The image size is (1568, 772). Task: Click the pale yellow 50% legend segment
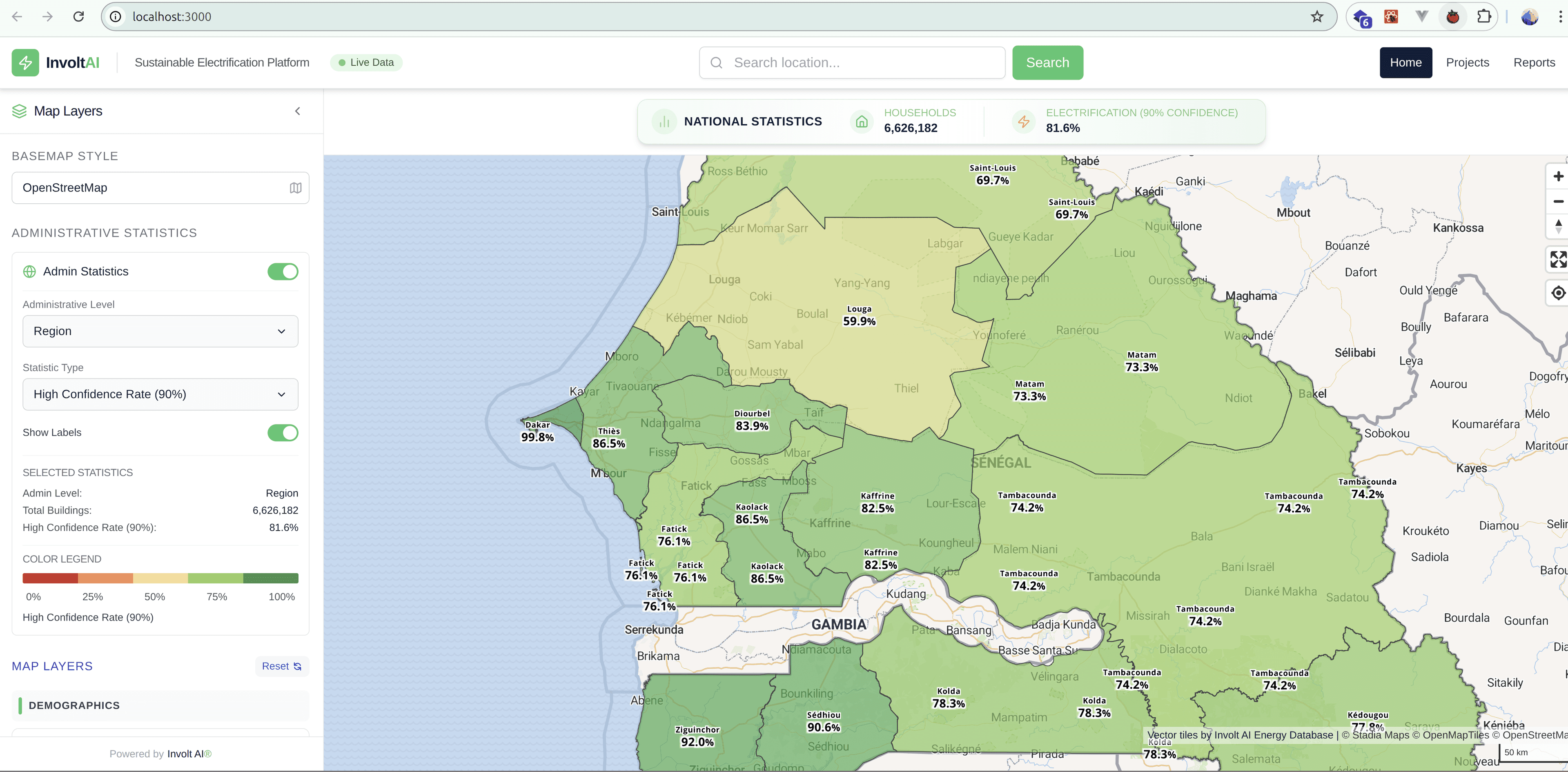160,578
